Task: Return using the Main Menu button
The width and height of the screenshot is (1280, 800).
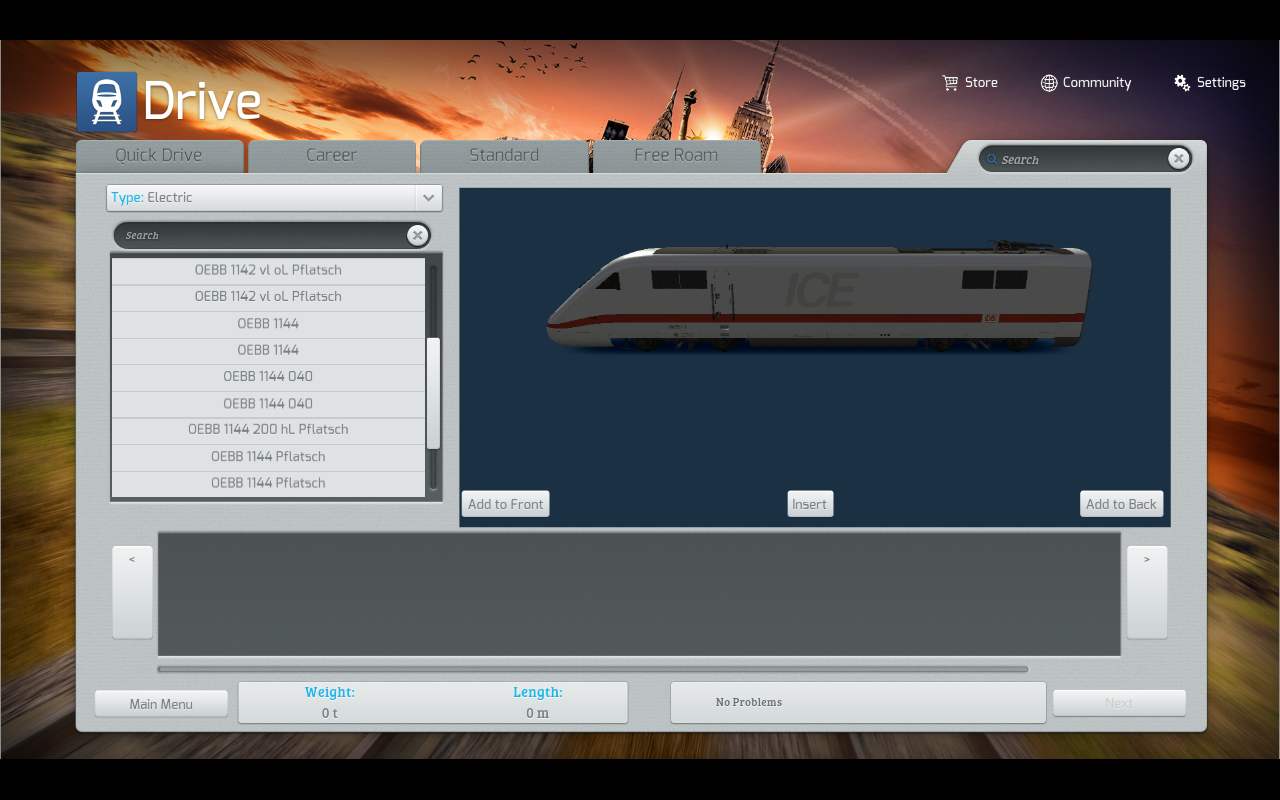Action: (x=161, y=704)
